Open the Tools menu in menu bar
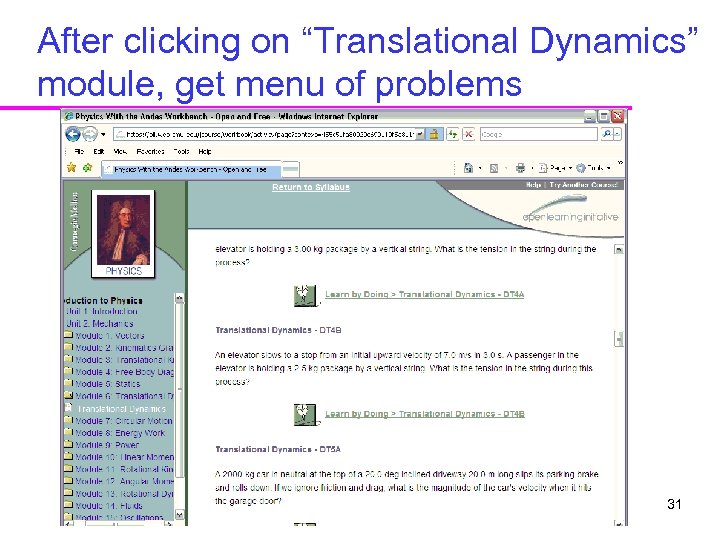This screenshot has height=540, width=720. click(x=181, y=152)
